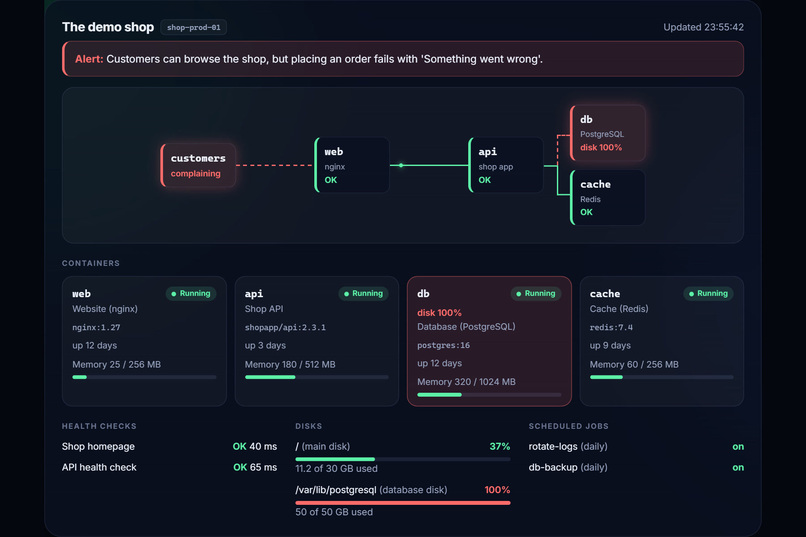Viewport: 806px width, 537px height.
Task: Open the web container card
Action: pos(144,341)
